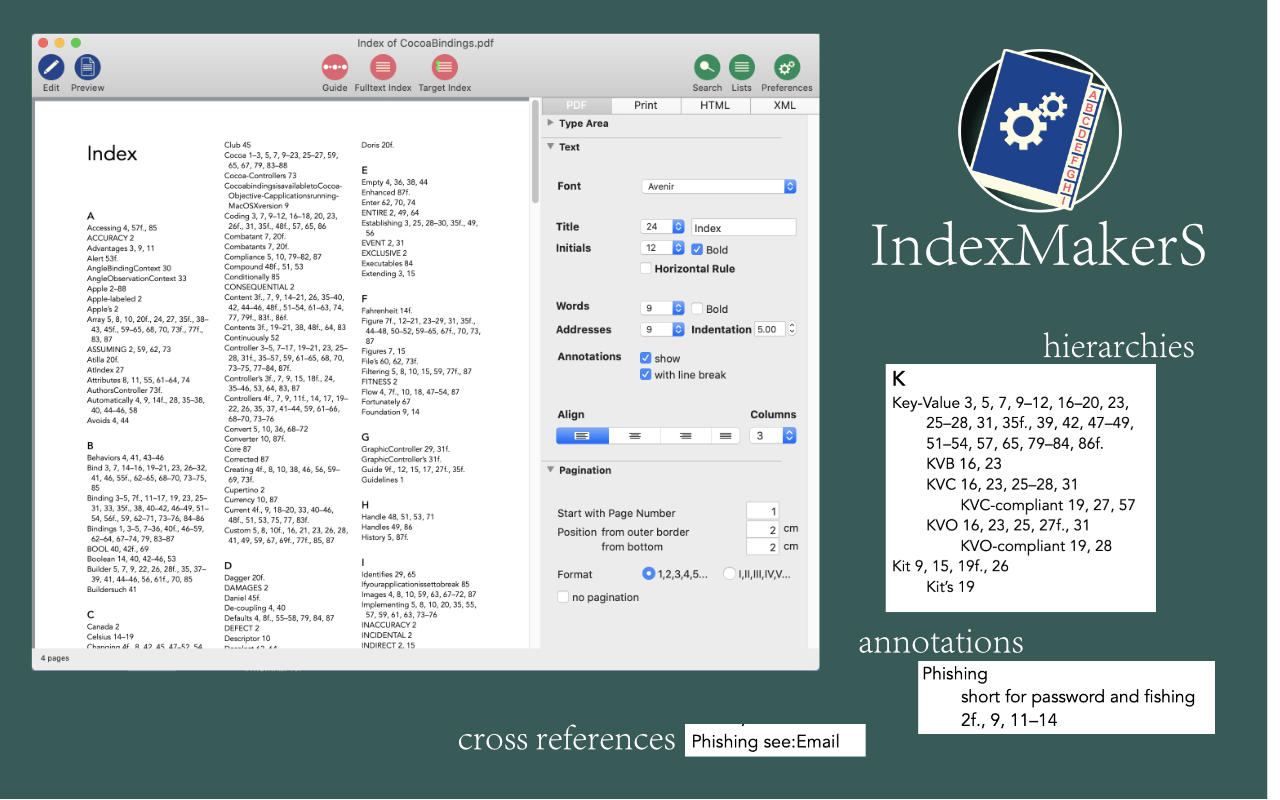Open the Preview document icon

pos(87,67)
